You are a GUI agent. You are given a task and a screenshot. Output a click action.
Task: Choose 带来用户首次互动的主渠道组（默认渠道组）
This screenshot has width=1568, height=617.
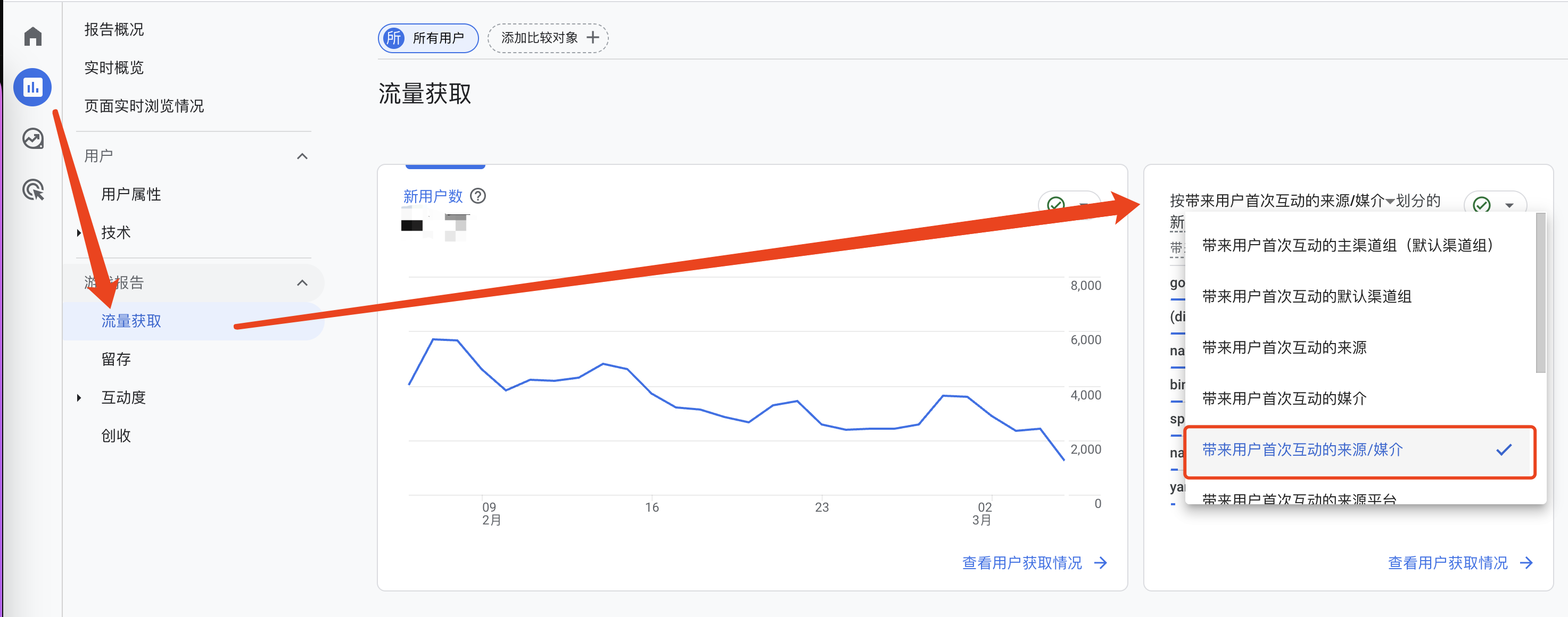point(1360,245)
